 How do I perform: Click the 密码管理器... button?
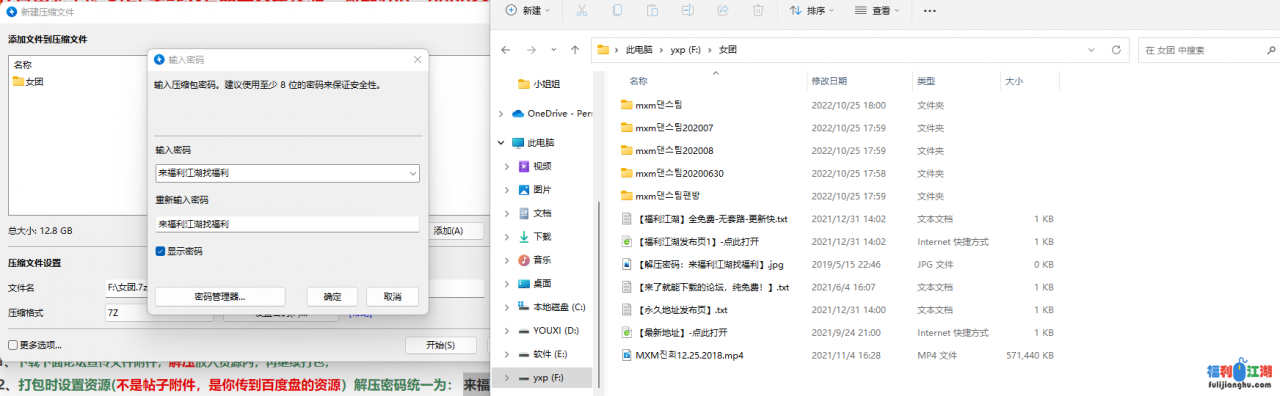coord(220,296)
